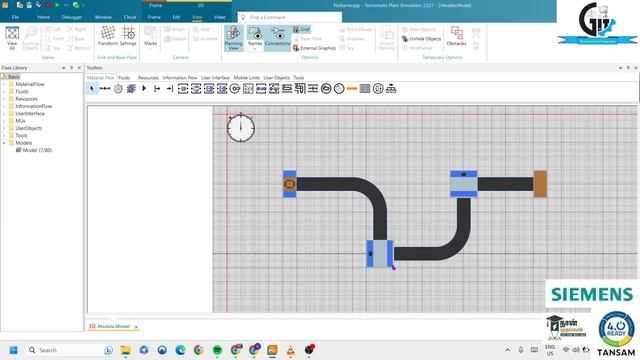Viewport: 640px width, 360px height.
Task: Pick the Connector tool in Toolbox
Action: click(105, 89)
